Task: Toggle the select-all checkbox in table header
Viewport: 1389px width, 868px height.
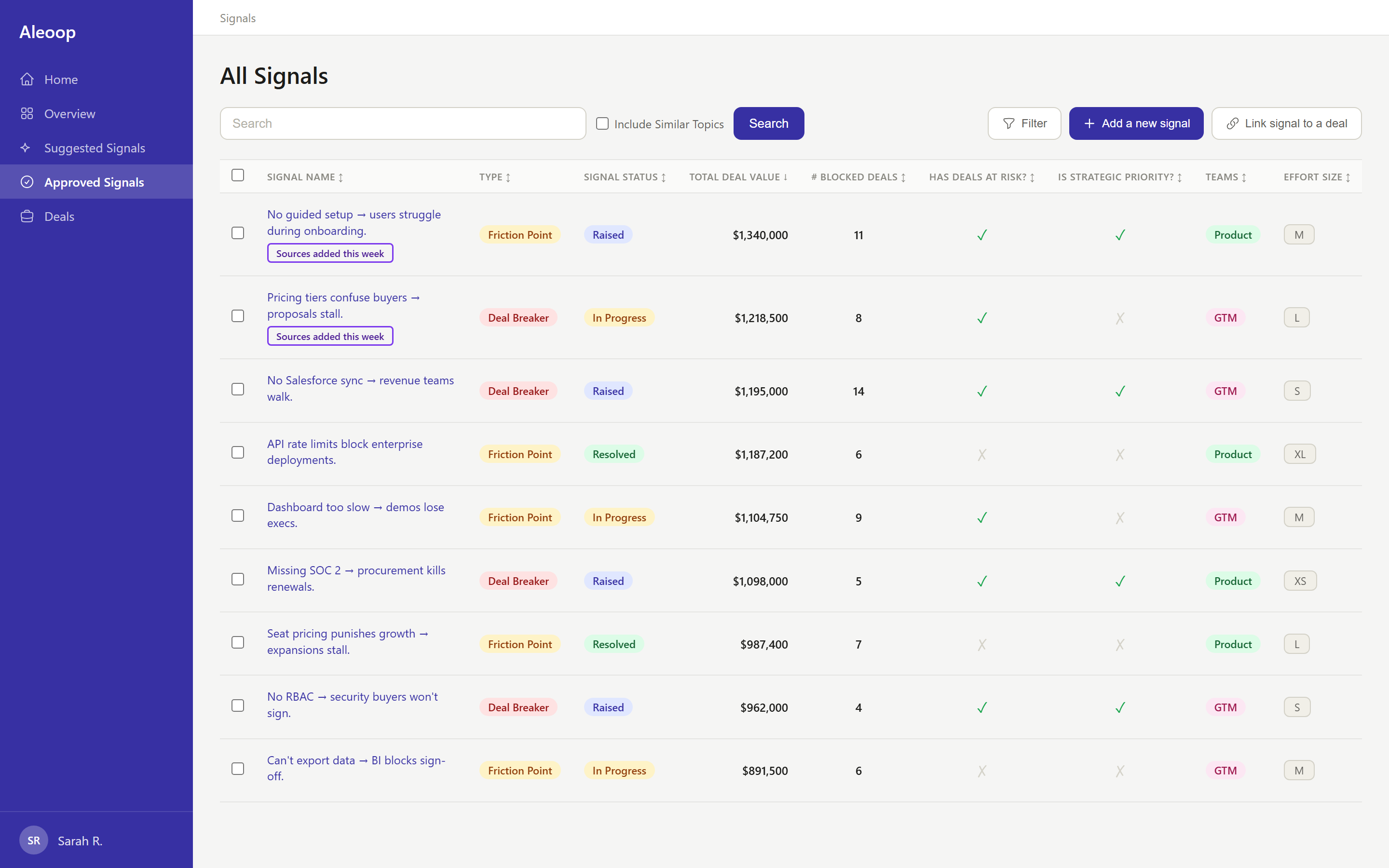Action: point(238,175)
